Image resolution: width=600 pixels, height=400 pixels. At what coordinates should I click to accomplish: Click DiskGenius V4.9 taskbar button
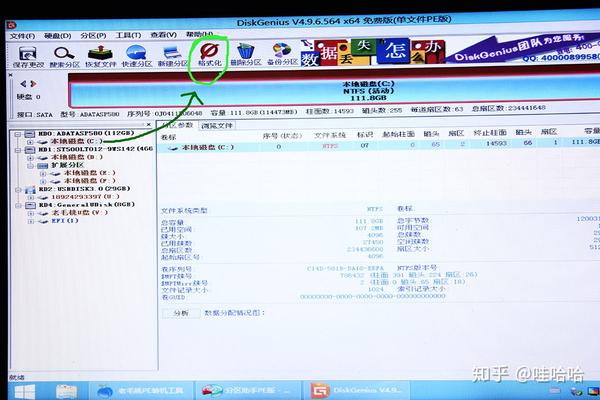pos(357,390)
